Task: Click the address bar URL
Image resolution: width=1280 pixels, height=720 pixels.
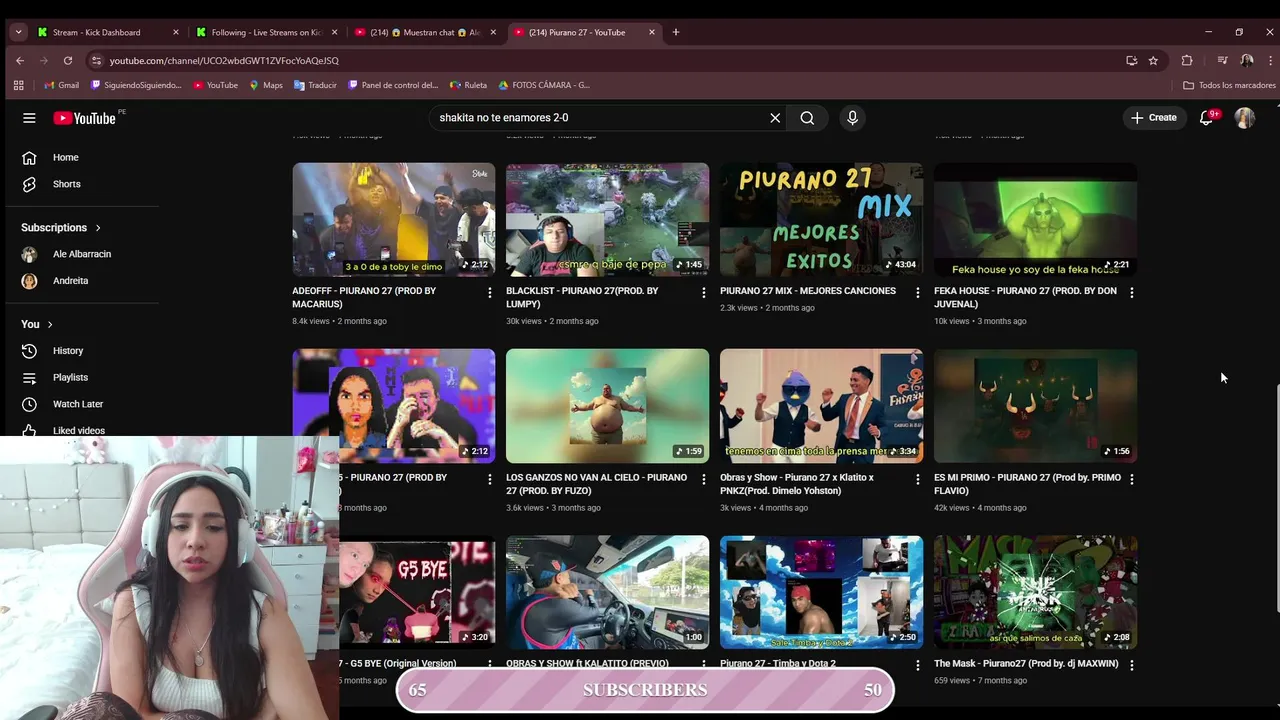Action: [224, 61]
